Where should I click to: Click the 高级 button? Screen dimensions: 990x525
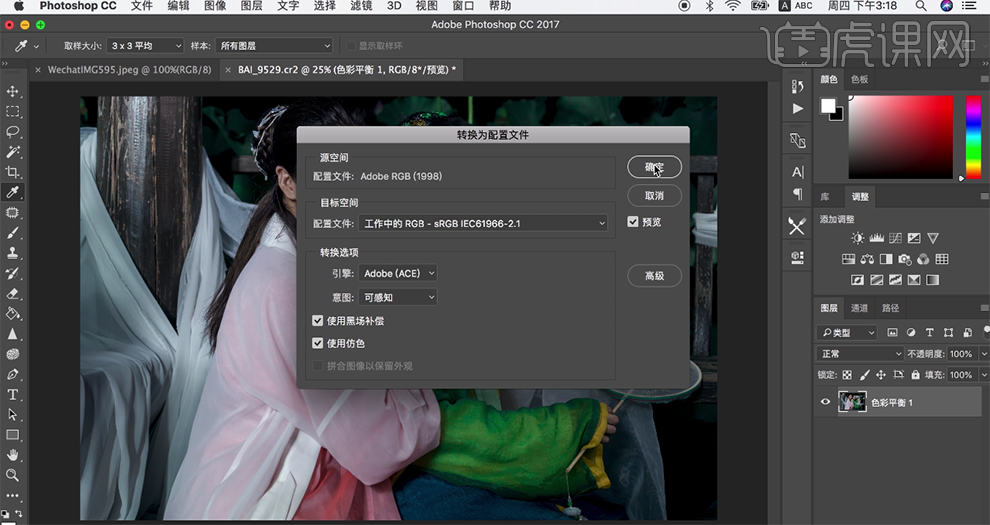coord(654,276)
